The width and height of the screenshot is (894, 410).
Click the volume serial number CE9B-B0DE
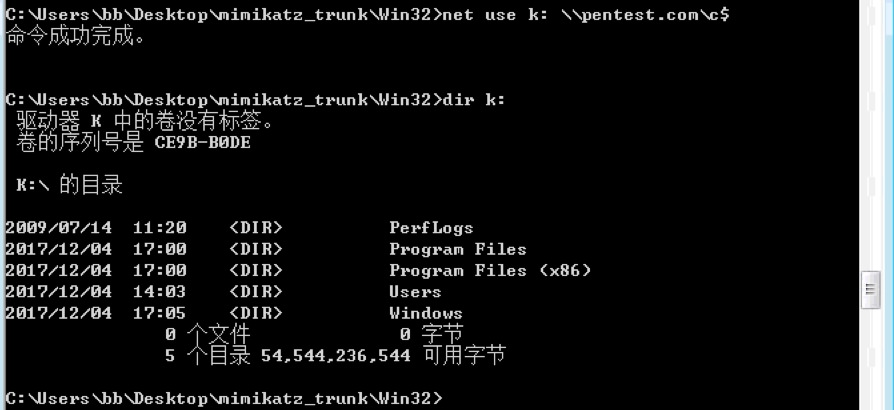(x=202, y=143)
